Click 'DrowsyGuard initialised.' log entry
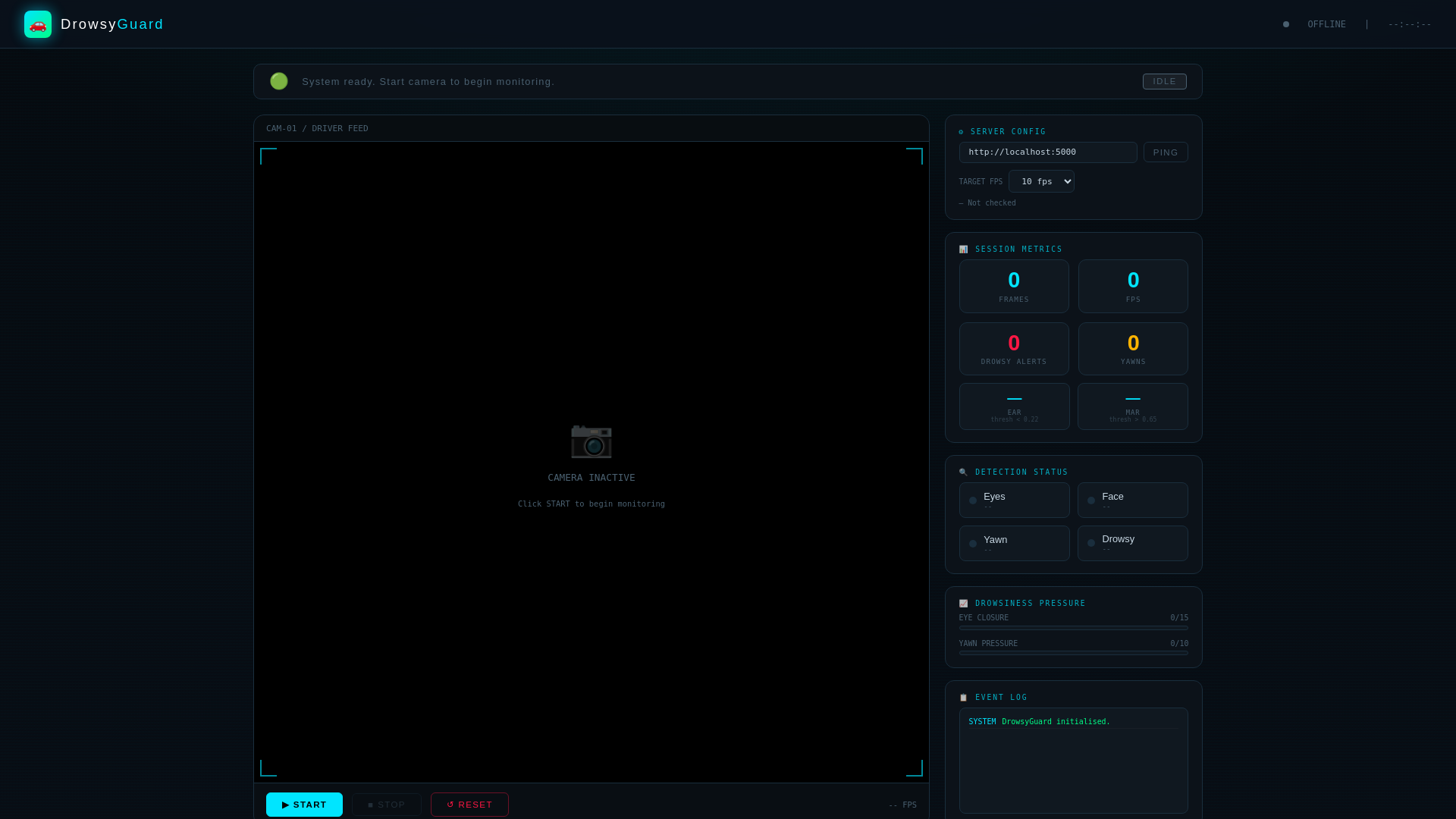The width and height of the screenshot is (1456, 819). tap(1056, 722)
